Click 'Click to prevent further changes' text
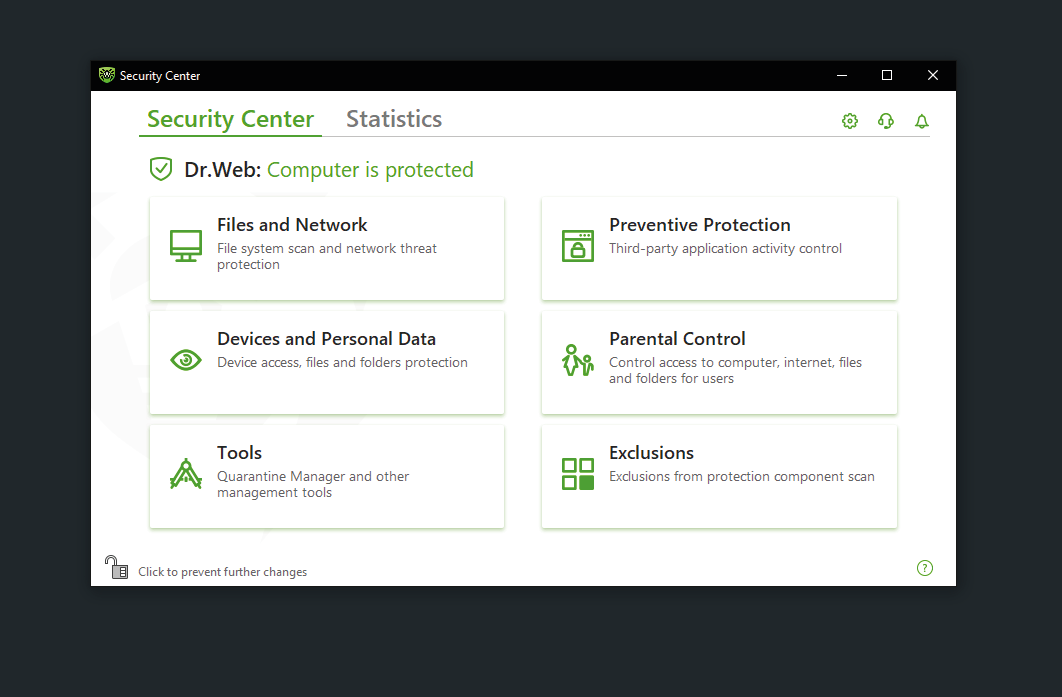The image size is (1062, 697). coord(222,572)
